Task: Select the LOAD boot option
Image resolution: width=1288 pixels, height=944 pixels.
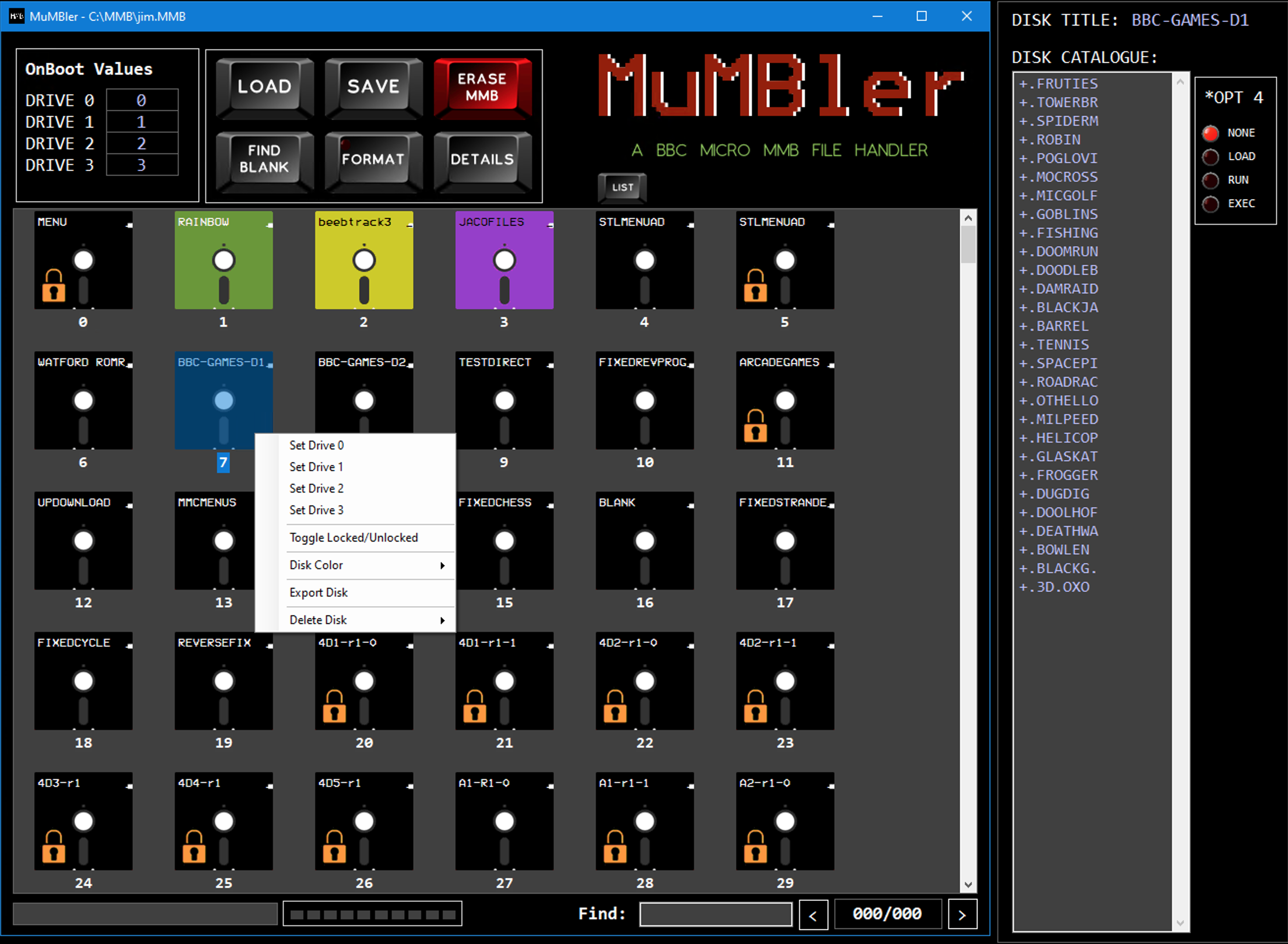Action: 1210,157
